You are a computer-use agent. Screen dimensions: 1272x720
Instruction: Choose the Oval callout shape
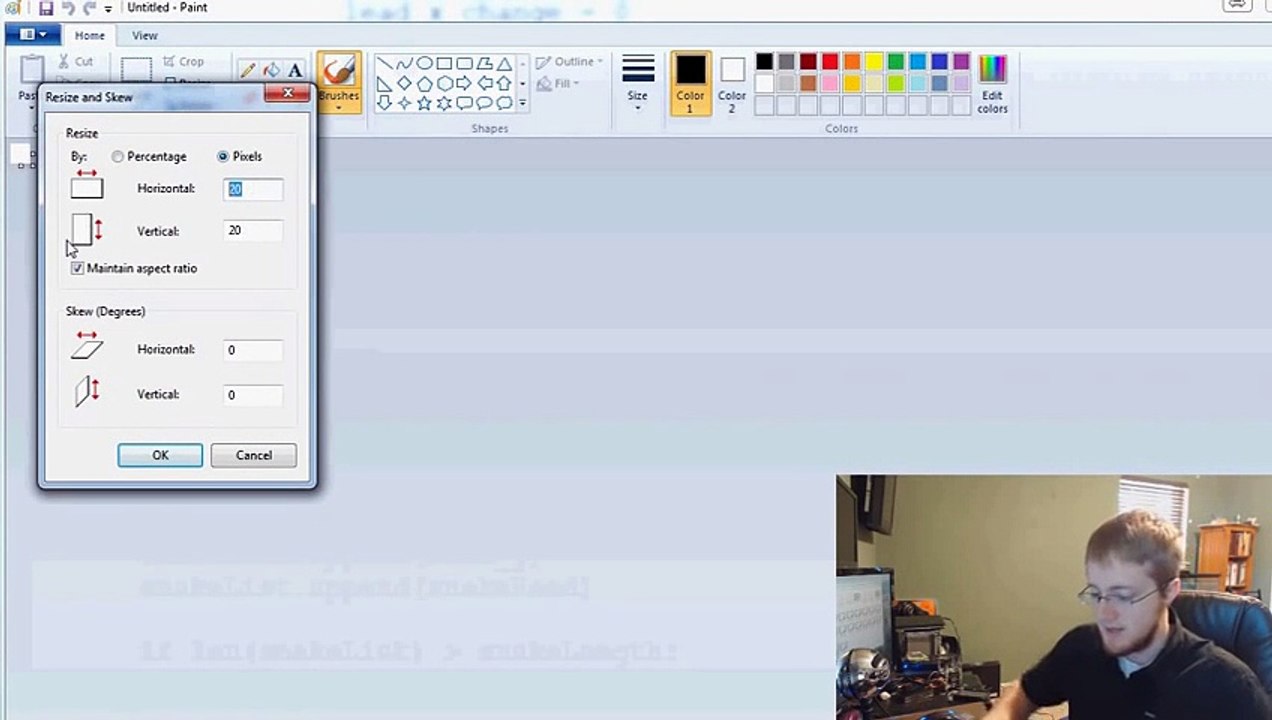484,103
